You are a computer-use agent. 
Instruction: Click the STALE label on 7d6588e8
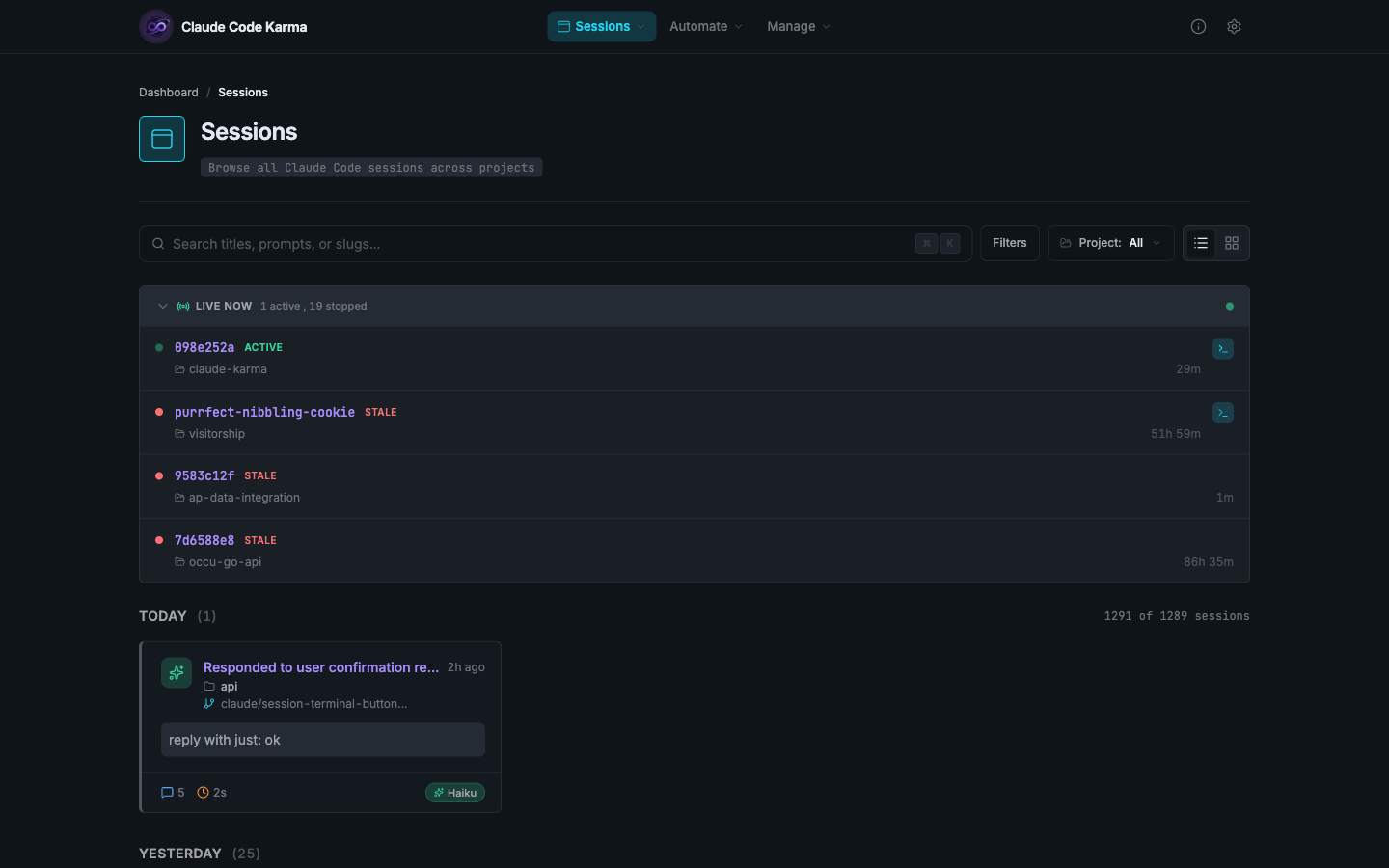pyautogui.click(x=260, y=540)
